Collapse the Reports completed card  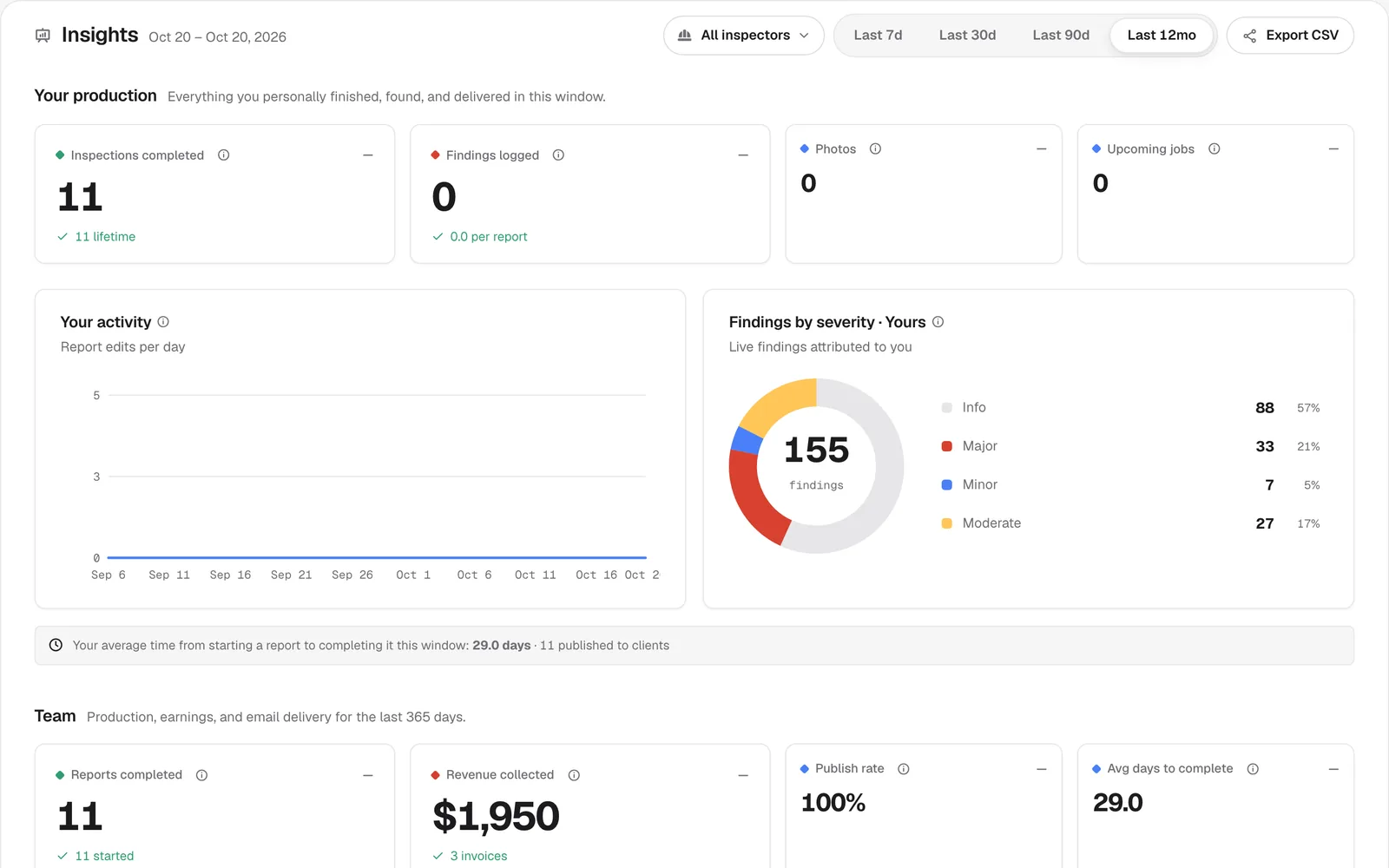[368, 775]
